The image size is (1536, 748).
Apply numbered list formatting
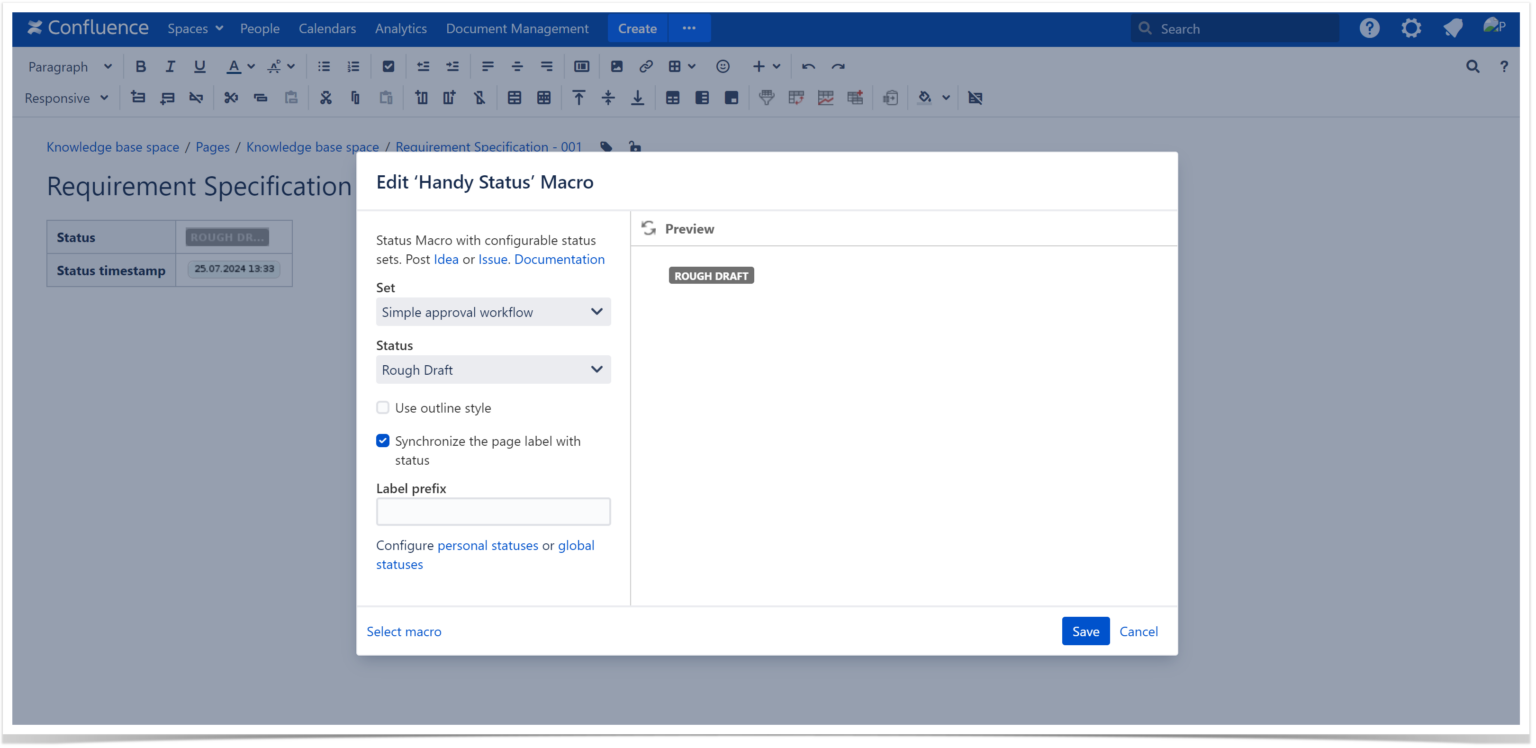(x=353, y=66)
